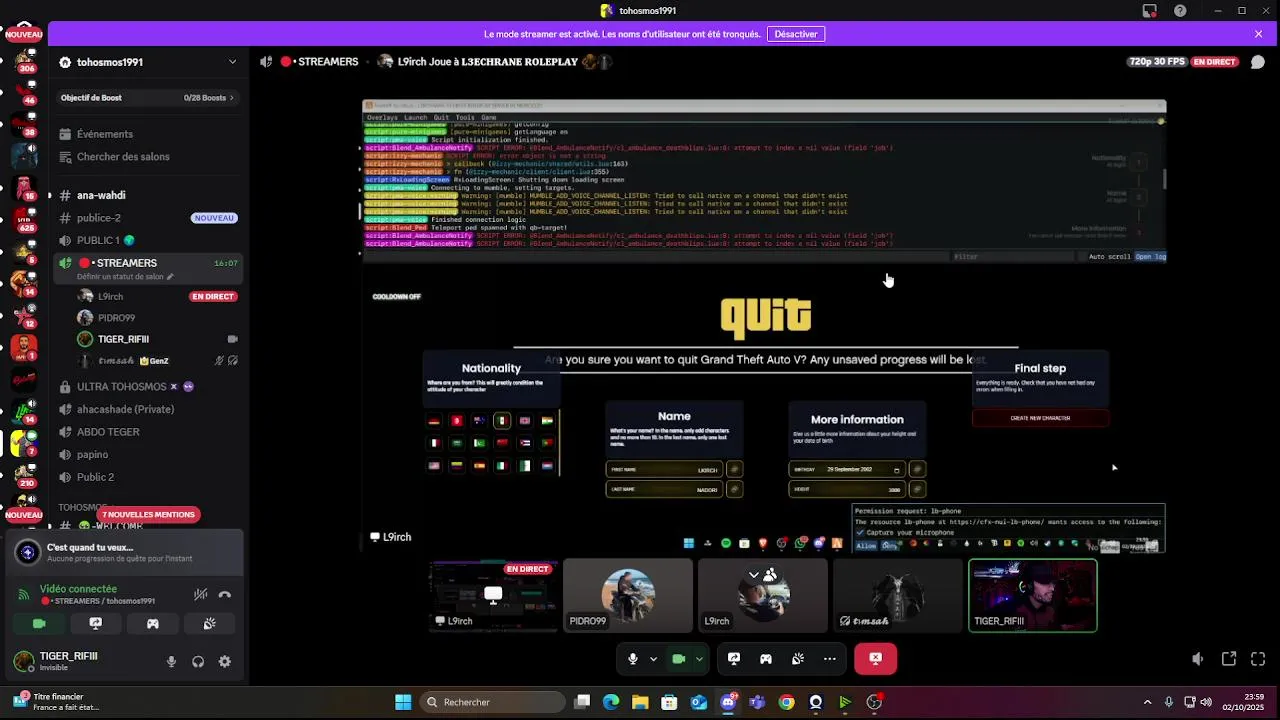The width and height of the screenshot is (1280, 720).
Task: Turn off camera in the call control bar
Action: pyautogui.click(x=678, y=659)
